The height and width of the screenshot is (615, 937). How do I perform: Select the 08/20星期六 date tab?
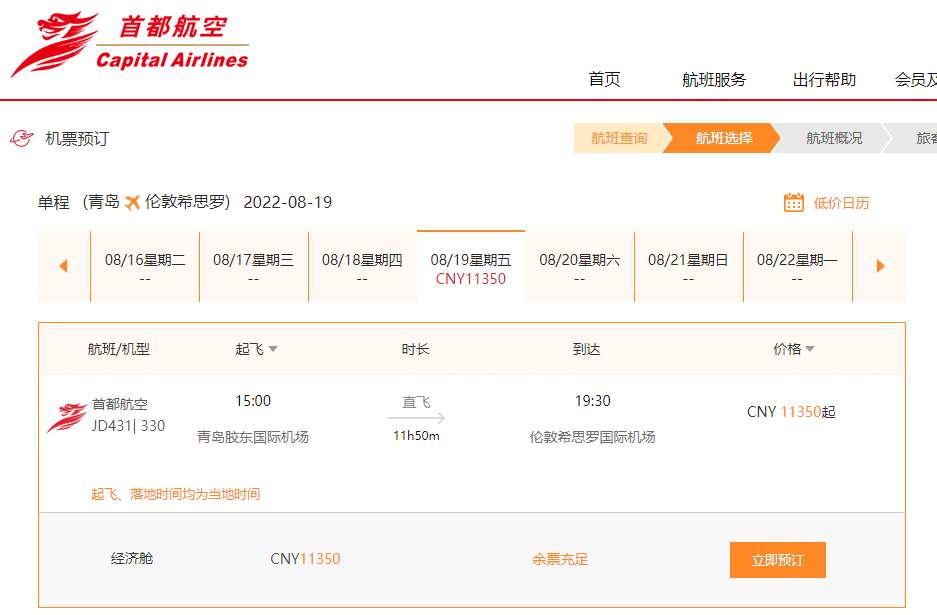pyautogui.click(x=580, y=267)
